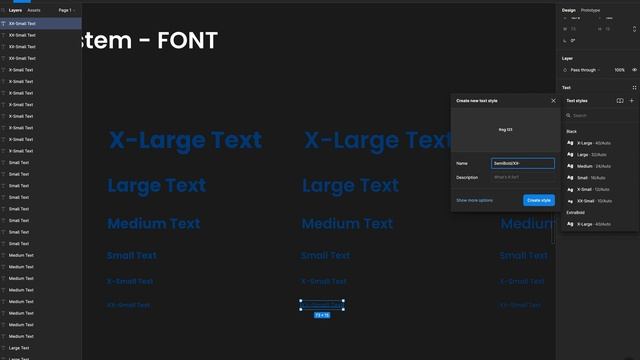Screen dimensions: 640x360
Task: Focus the style Name input field
Action: click(x=523, y=163)
